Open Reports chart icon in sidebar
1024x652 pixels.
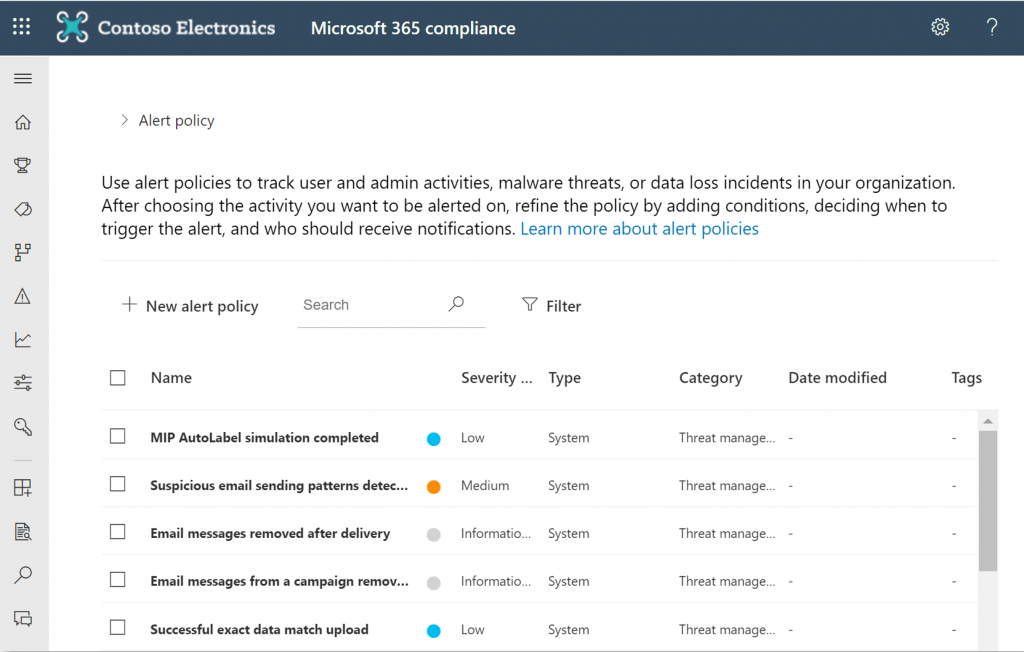[x=23, y=340]
